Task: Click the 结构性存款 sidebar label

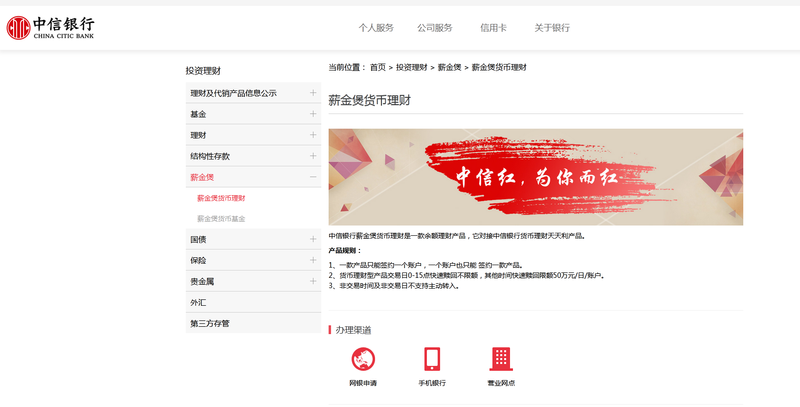Action: click(210, 156)
